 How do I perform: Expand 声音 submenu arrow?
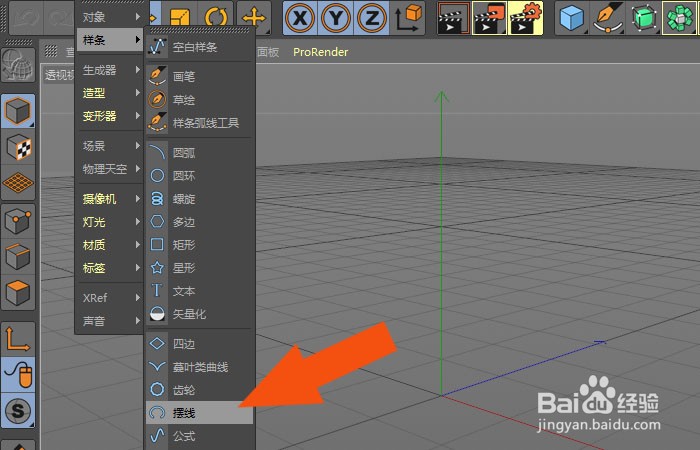[x=138, y=321]
